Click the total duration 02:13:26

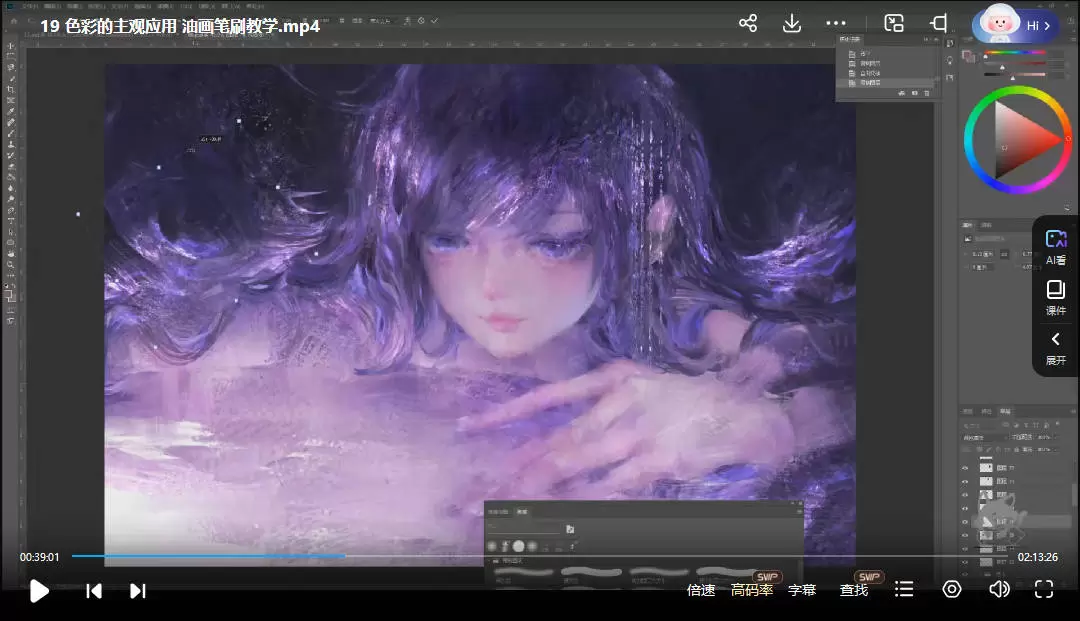[1038, 557]
